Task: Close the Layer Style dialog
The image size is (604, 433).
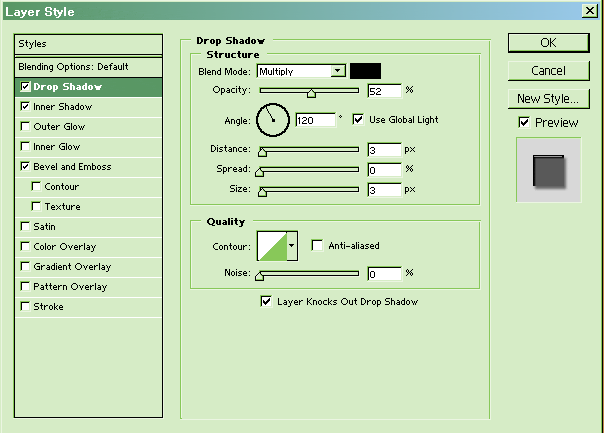Action: click(x=590, y=11)
